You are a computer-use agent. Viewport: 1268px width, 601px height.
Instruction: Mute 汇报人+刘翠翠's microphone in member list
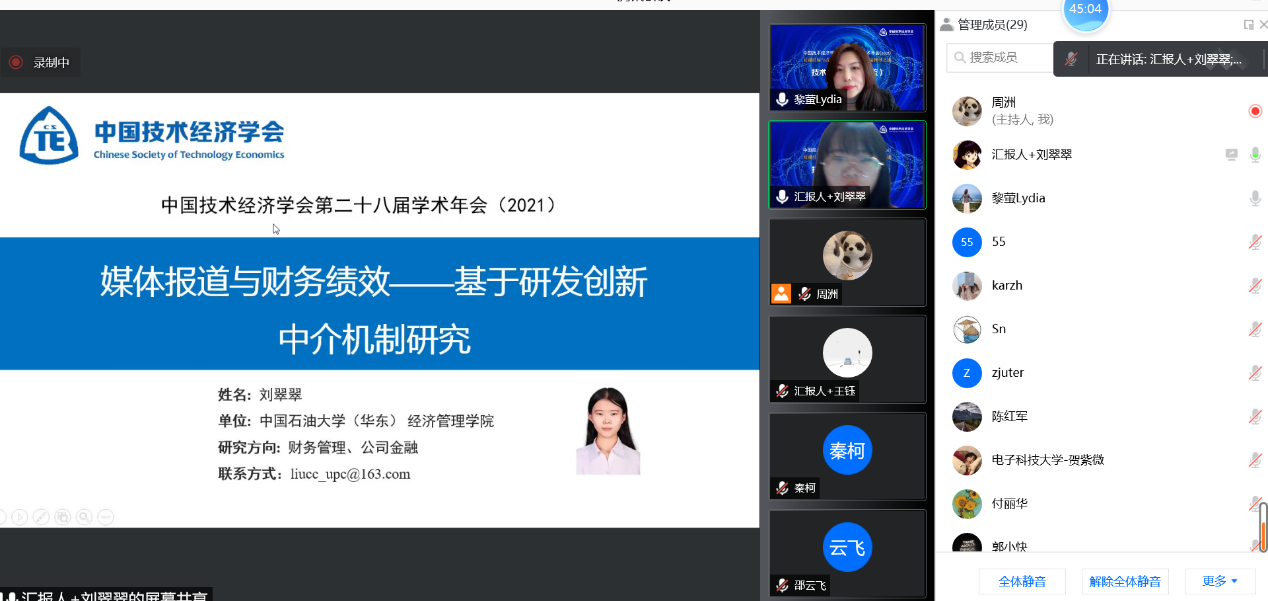coord(1255,155)
